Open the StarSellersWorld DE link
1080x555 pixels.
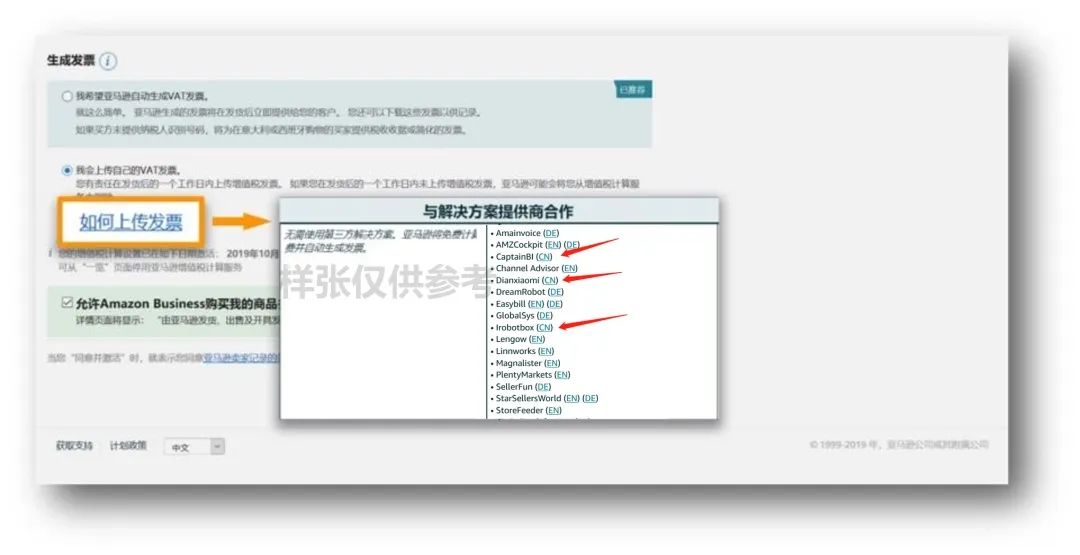tap(590, 399)
